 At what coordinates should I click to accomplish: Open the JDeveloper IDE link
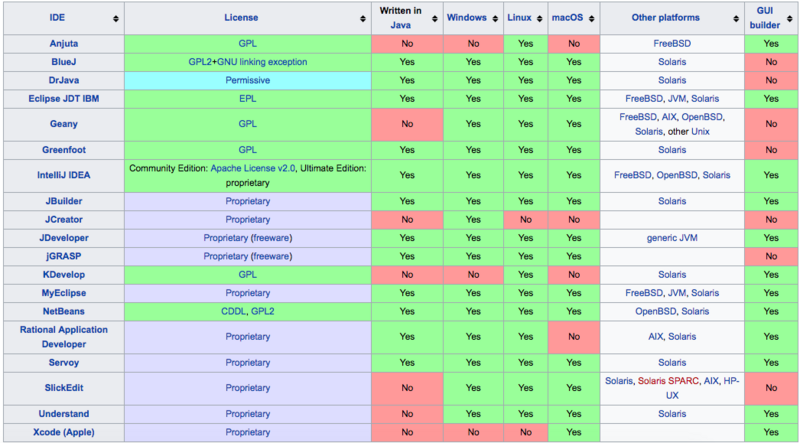(x=64, y=238)
